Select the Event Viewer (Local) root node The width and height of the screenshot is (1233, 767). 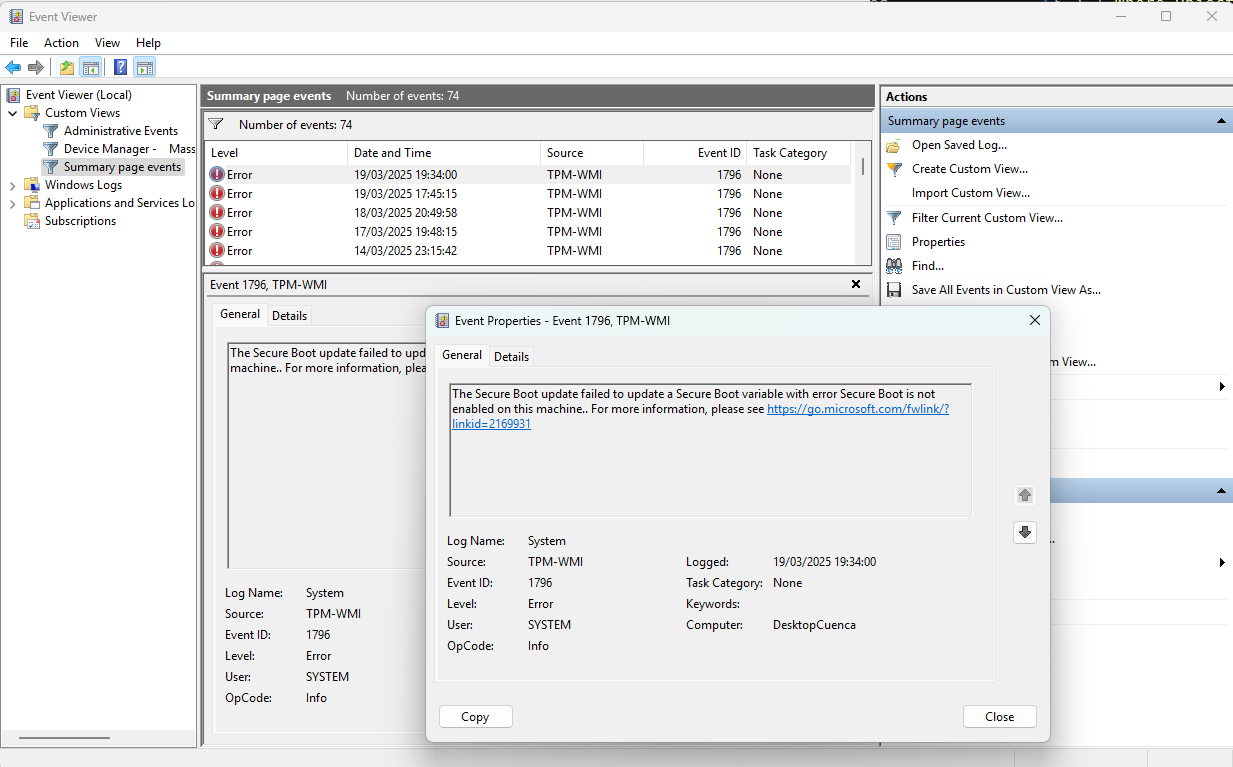pyautogui.click(x=79, y=95)
